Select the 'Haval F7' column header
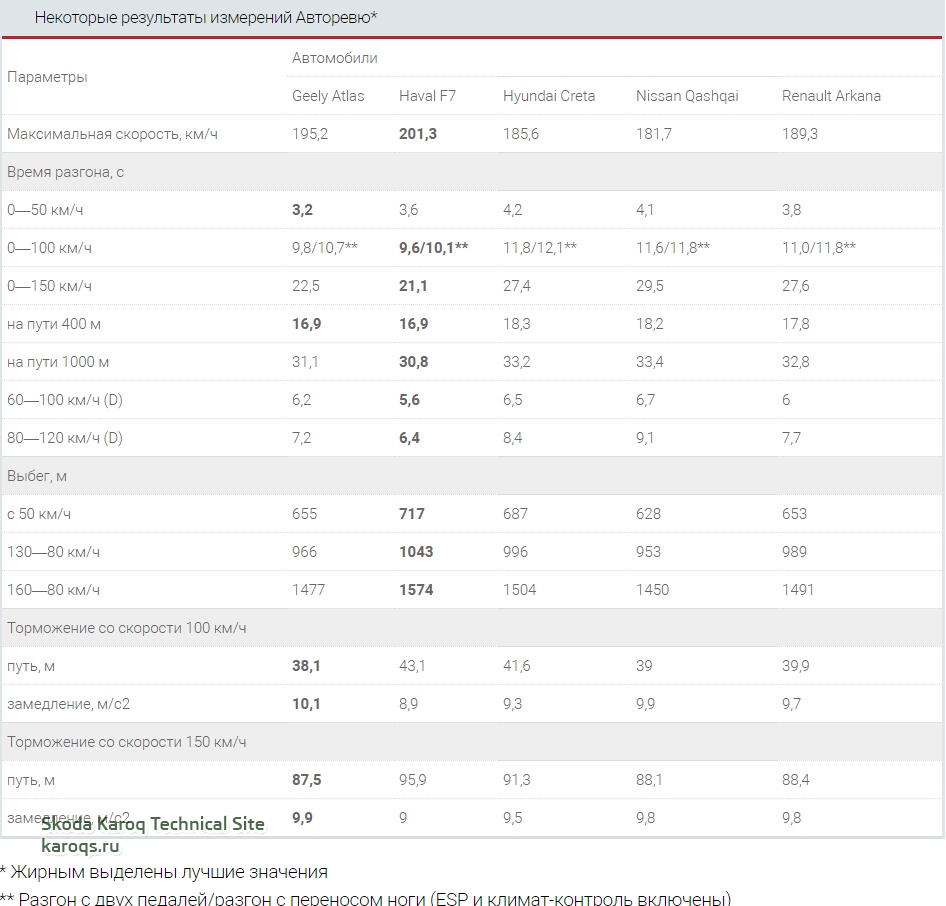946x906 pixels. (427, 96)
